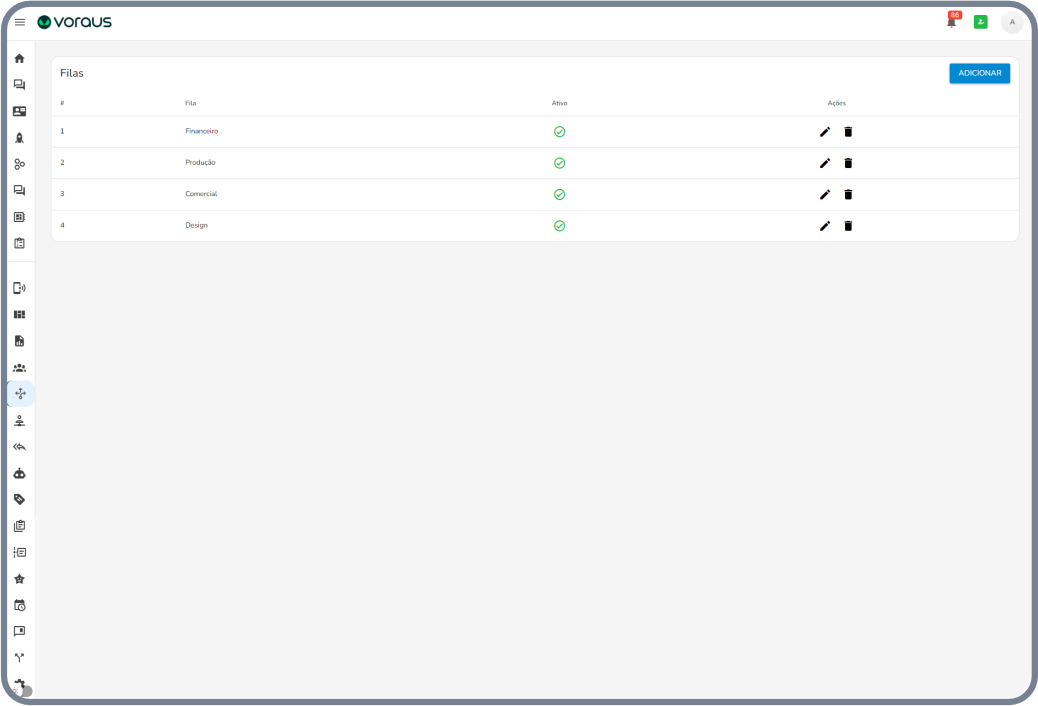Click the calendar schedule icon in sidebar
The image size is (1038, 706).
(19, 605)
